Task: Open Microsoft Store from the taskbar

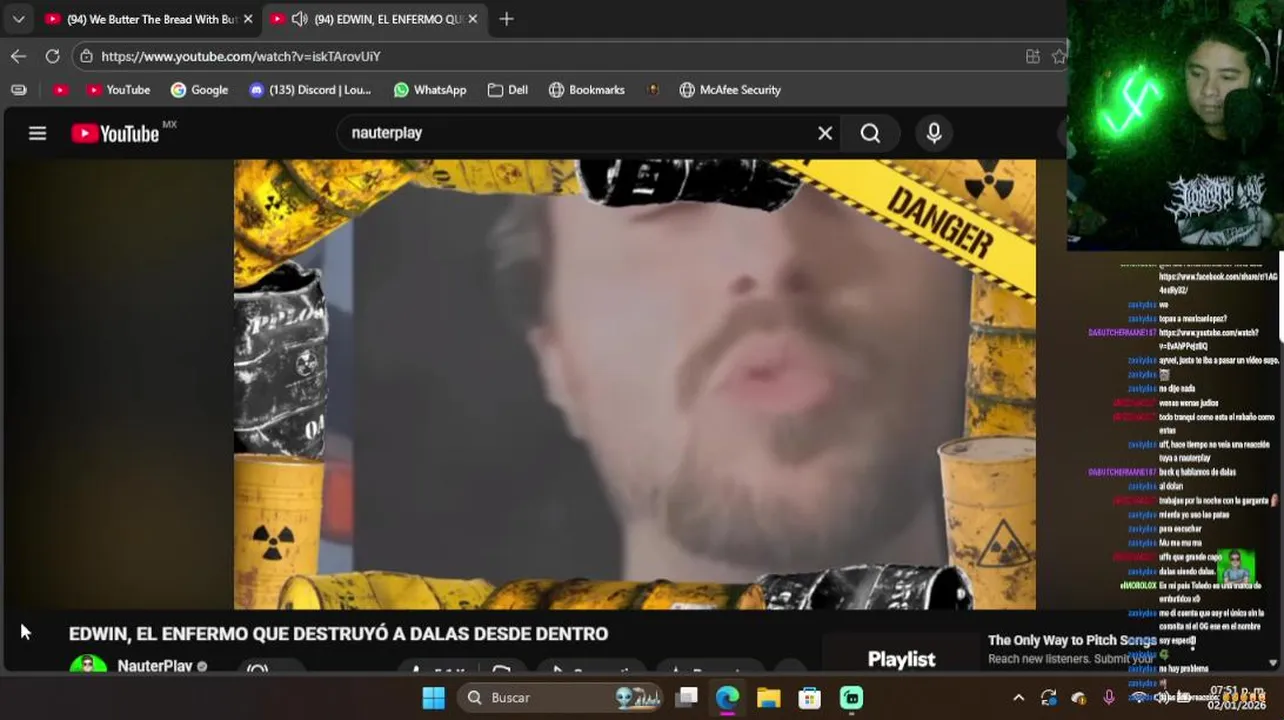Action: coord(809,697)
